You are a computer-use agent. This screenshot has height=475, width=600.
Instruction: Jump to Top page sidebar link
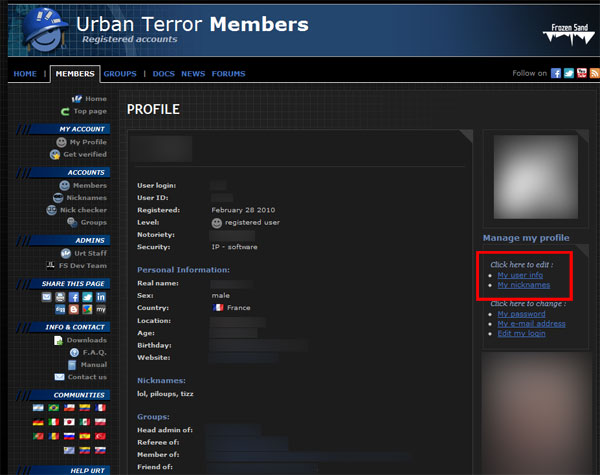point(84,111)
